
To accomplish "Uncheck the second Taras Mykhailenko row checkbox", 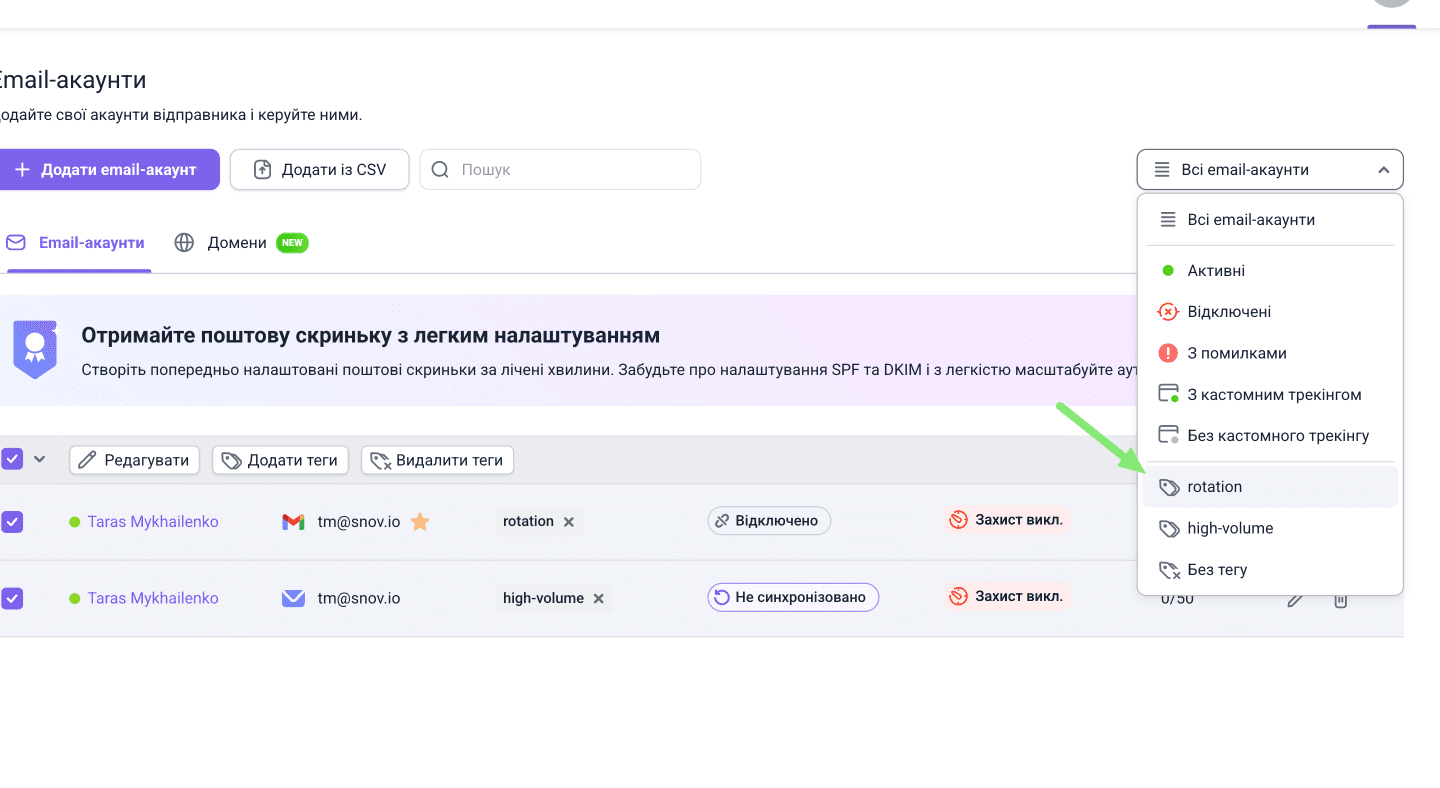I will click(12, 598).
